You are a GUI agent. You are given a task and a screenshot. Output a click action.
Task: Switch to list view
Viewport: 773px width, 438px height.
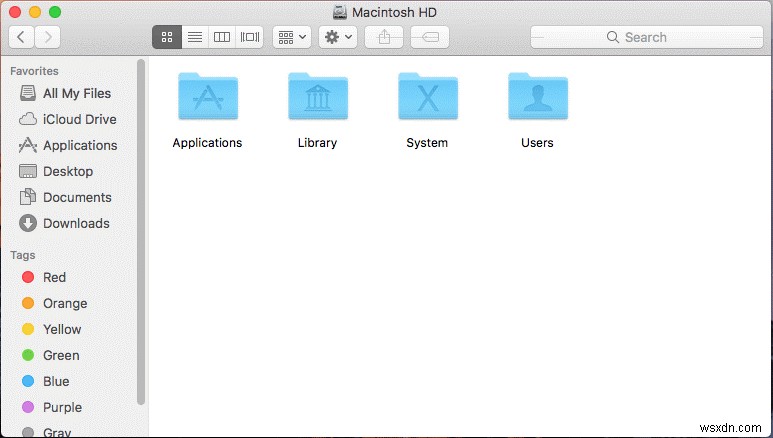(x=195, y=37)
